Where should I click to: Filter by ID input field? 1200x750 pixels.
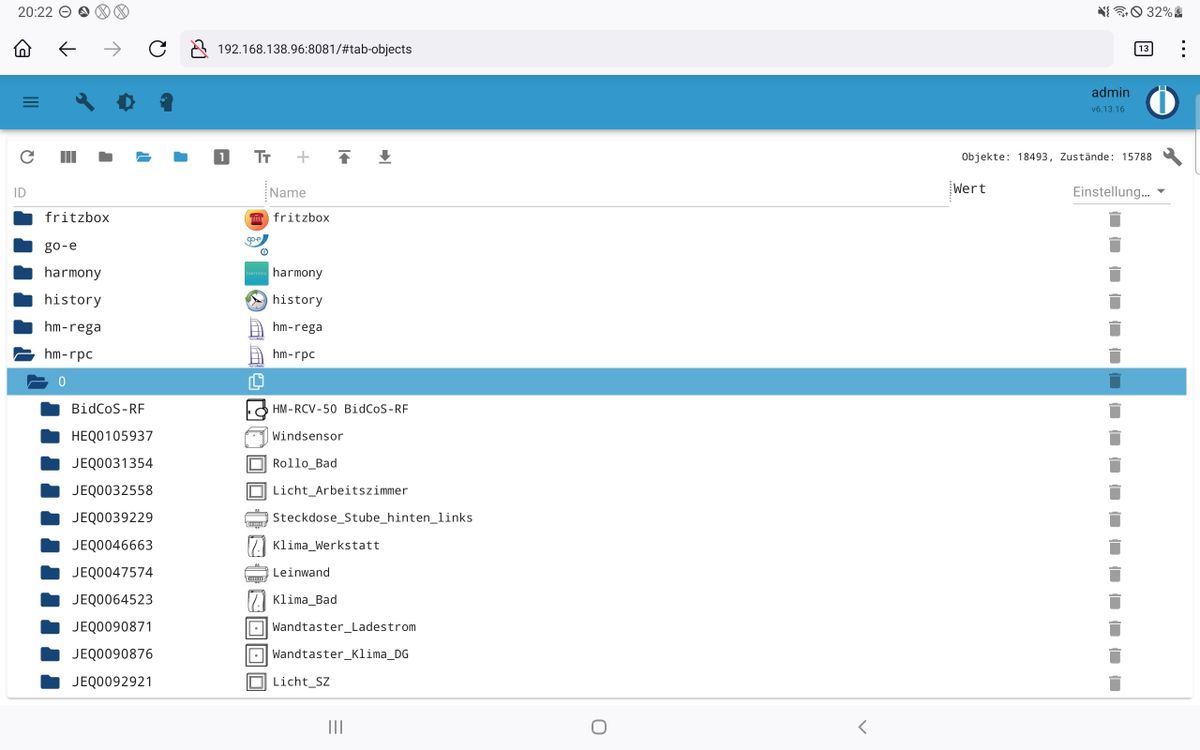click(137, 192)
